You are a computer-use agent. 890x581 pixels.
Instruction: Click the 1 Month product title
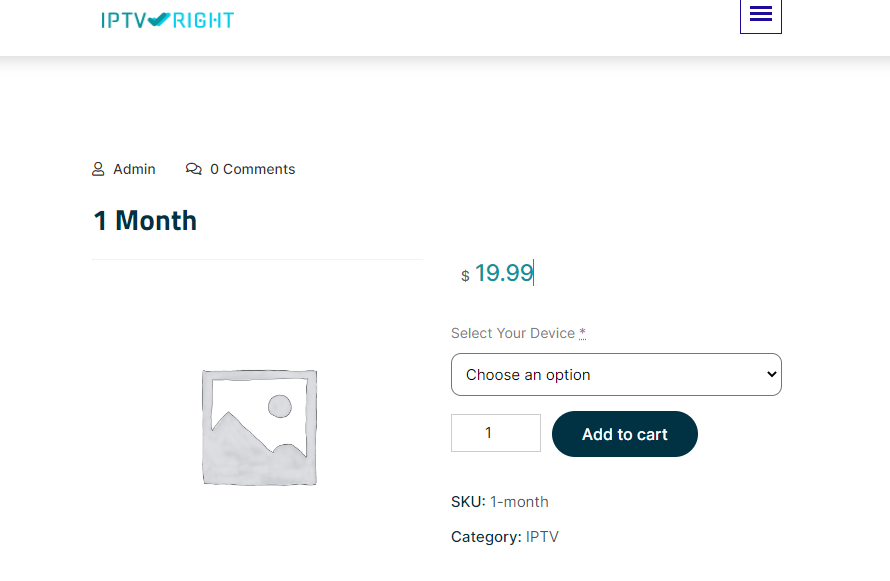click(x=145, y=221)
